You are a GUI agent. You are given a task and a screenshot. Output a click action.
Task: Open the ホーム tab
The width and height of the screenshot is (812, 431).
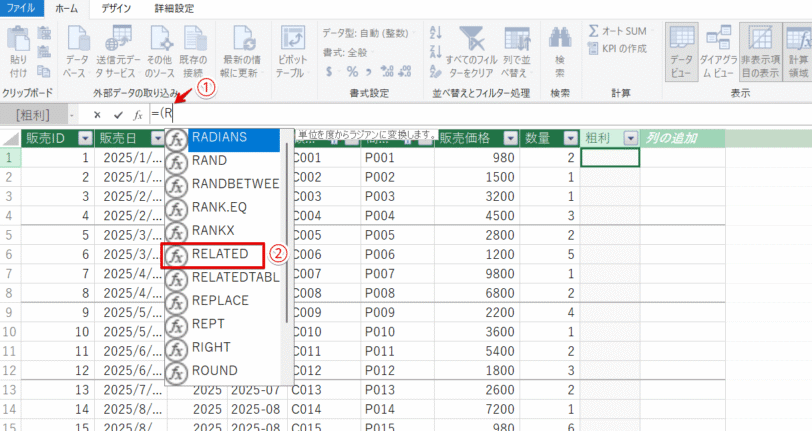point(66,8)
